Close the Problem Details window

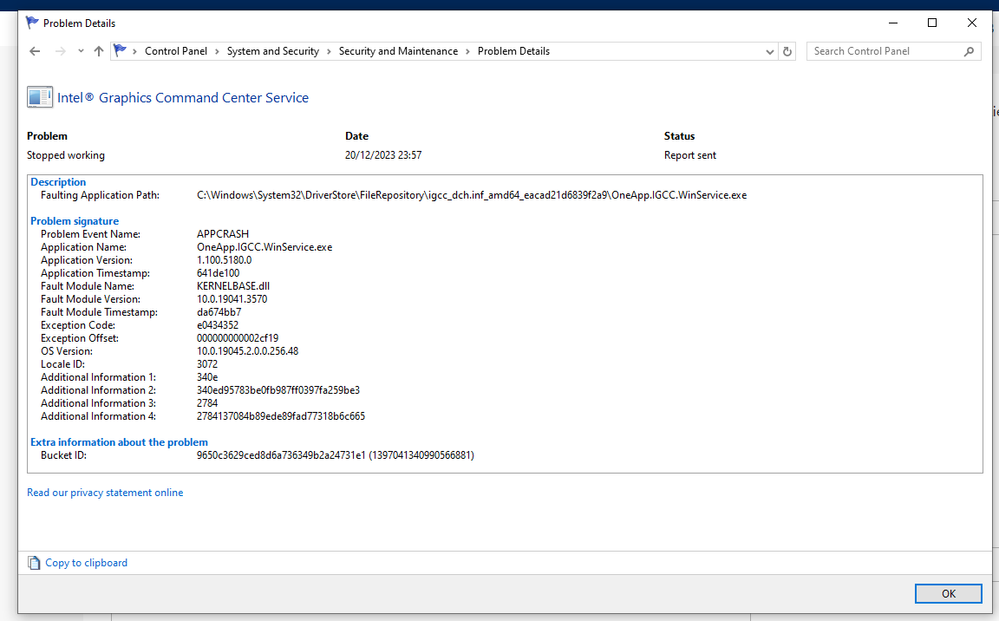coord(972,23)
